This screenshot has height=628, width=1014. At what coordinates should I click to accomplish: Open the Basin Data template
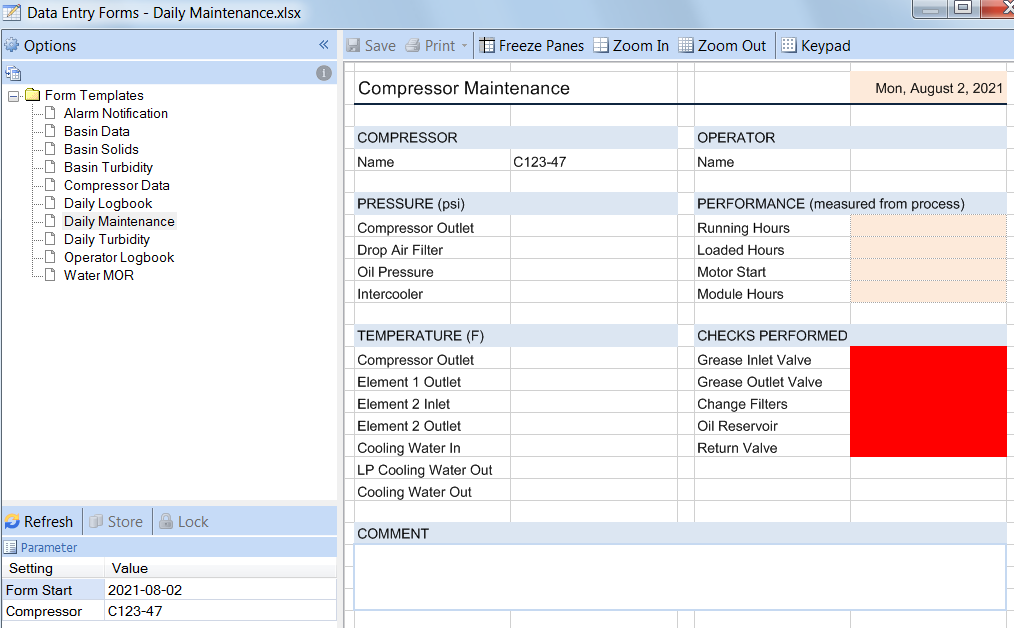click(x=97, y=131)
